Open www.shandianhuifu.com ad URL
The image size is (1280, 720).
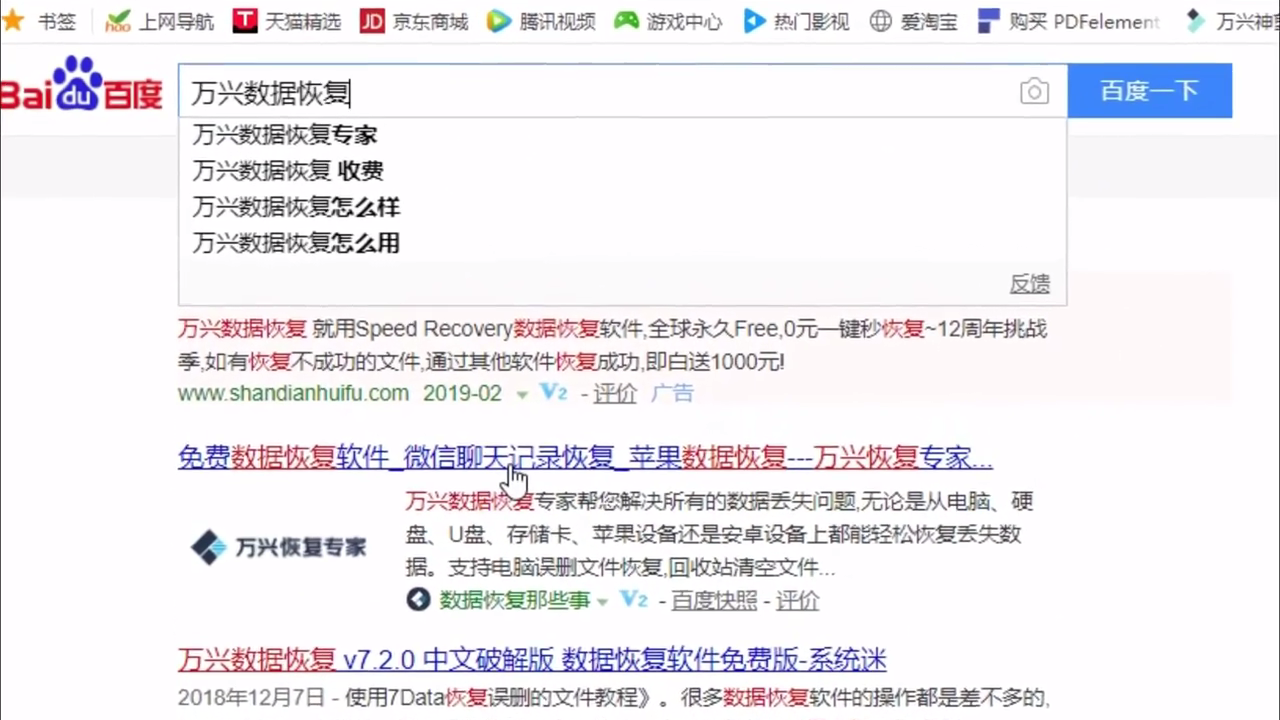(293, 393)
